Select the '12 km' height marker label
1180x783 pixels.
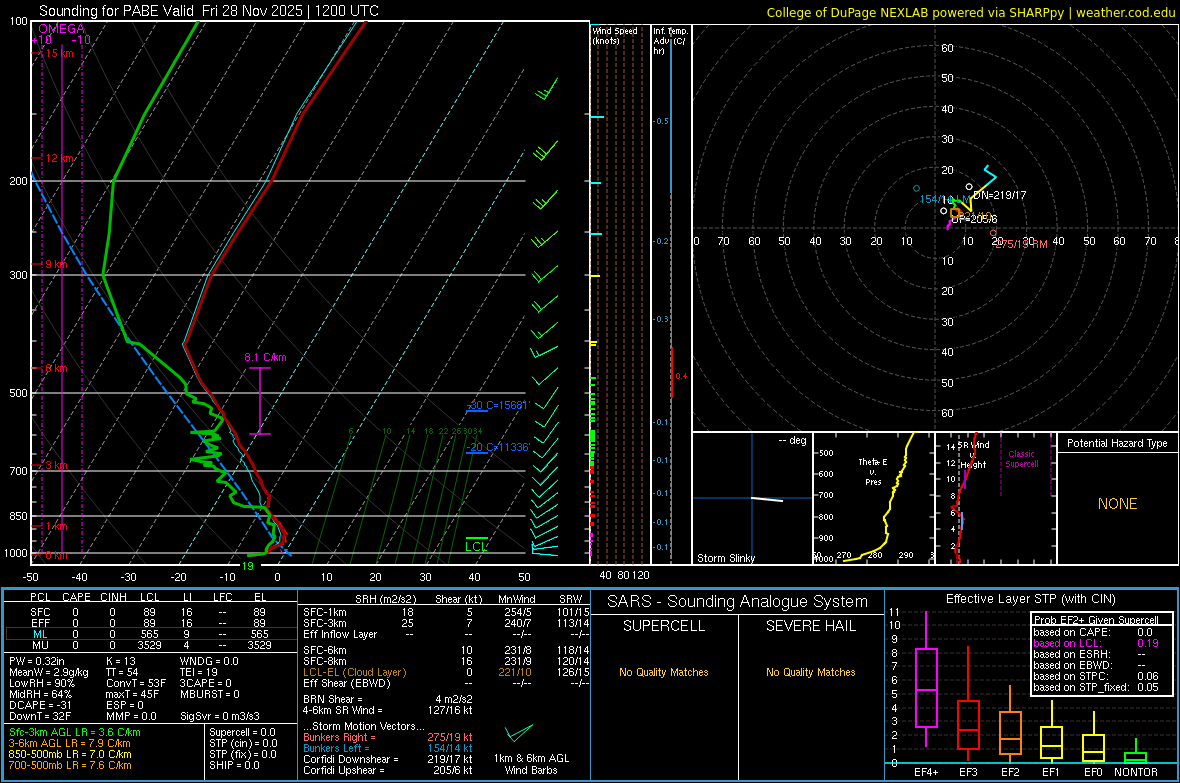point(59,158)
